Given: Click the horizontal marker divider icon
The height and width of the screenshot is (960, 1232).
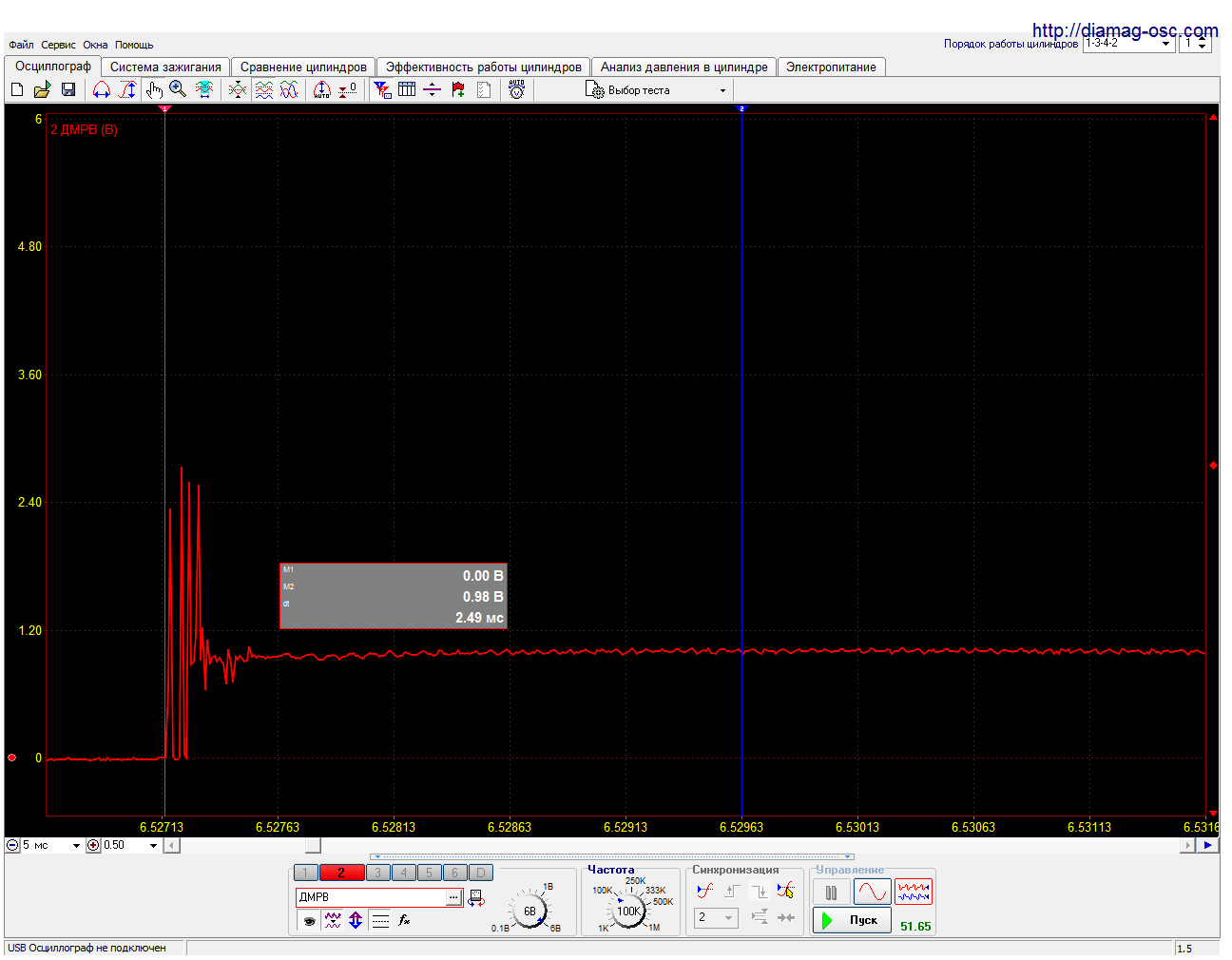Looking at the screenshot, I should [x=433, y=89].
